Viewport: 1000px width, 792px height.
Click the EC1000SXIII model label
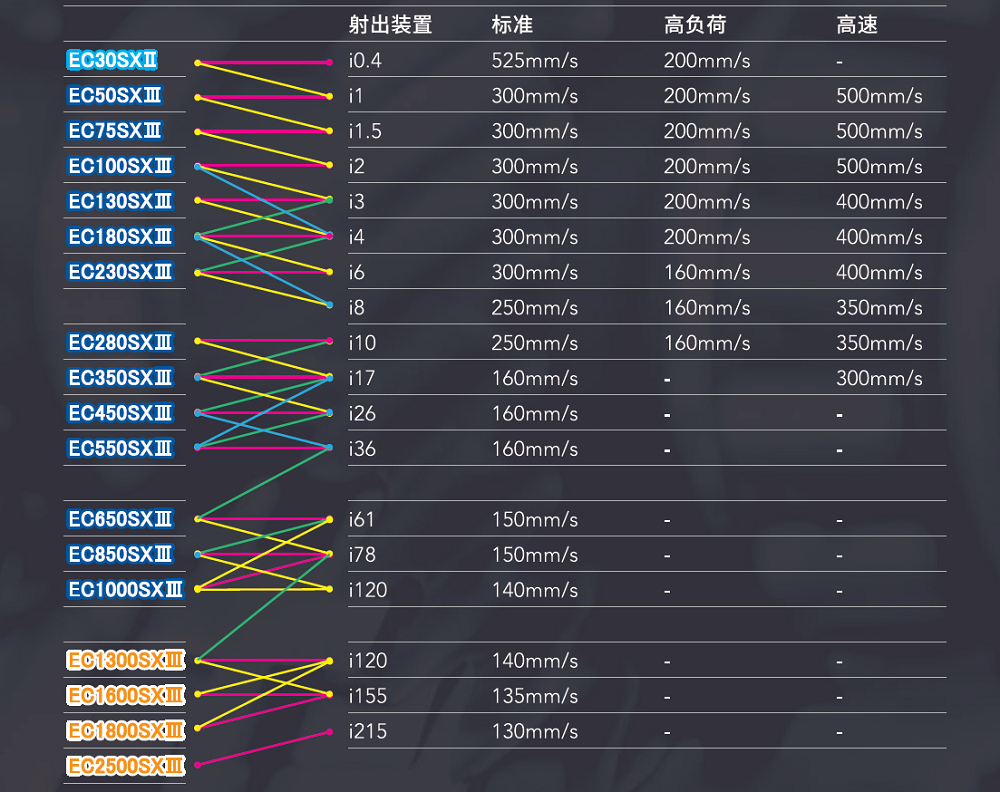pos(126,589)
